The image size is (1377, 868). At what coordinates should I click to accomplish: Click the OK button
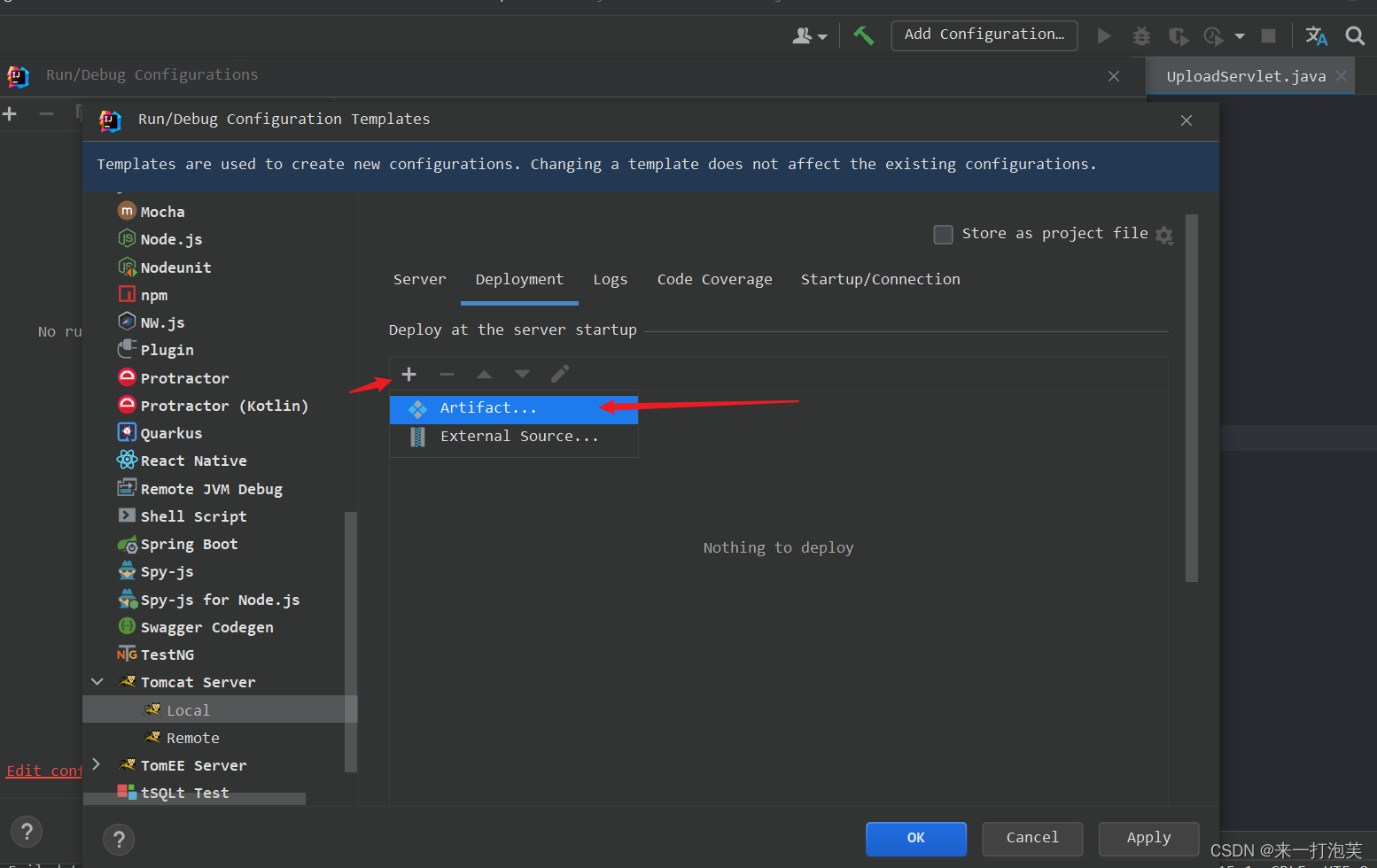click(x=916, y=838)
